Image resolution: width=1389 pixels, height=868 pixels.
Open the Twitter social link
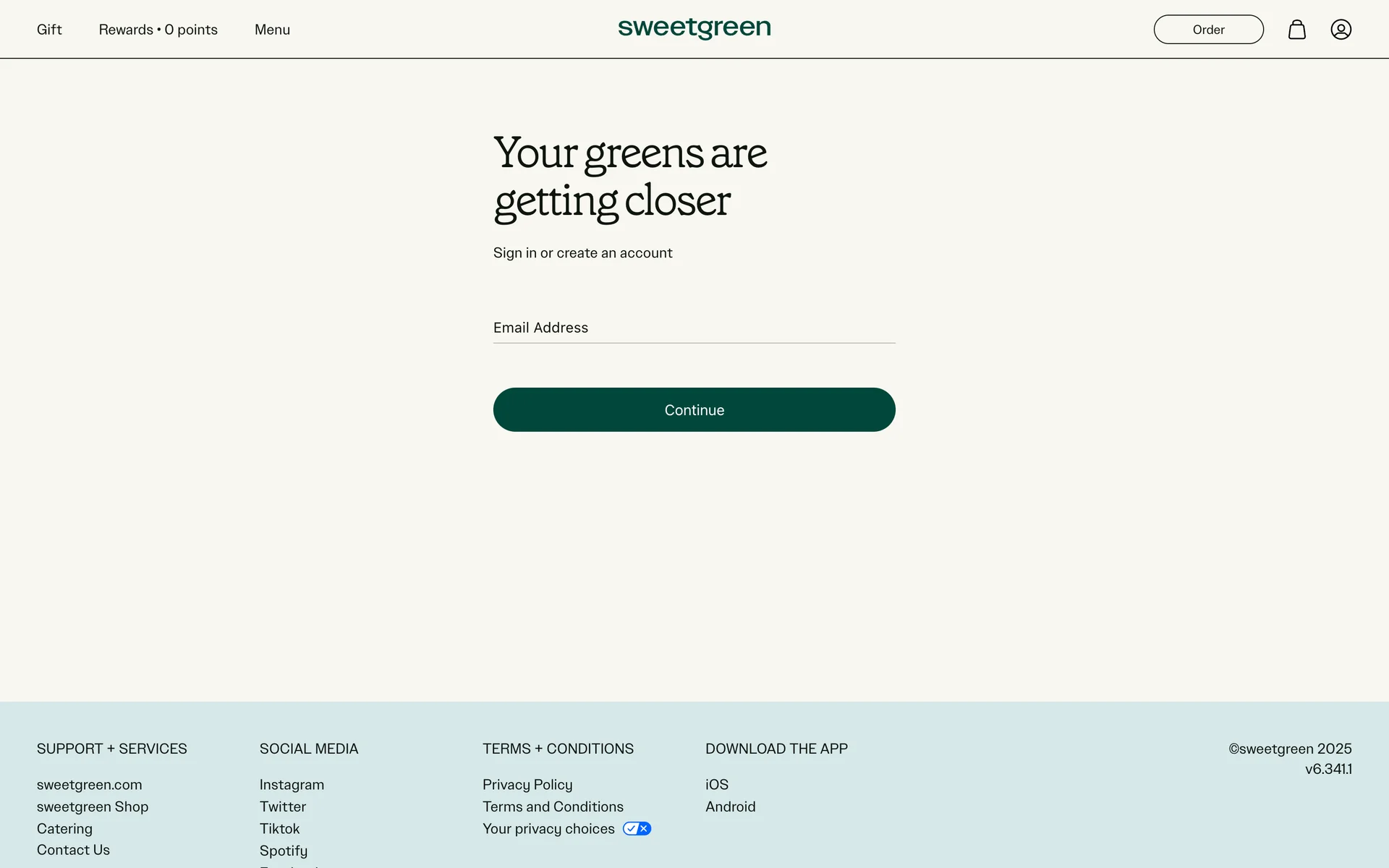coord(282,807)
